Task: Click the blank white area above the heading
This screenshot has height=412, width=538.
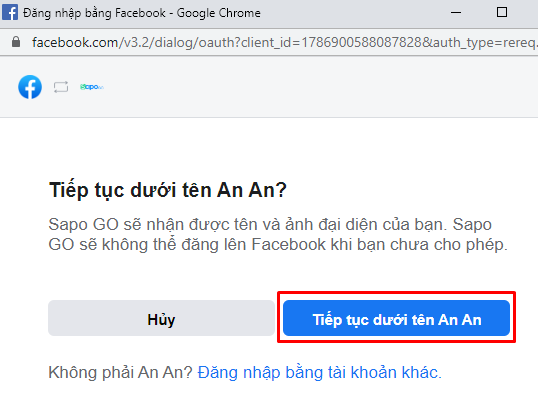Action: click(x=269, y=148)
